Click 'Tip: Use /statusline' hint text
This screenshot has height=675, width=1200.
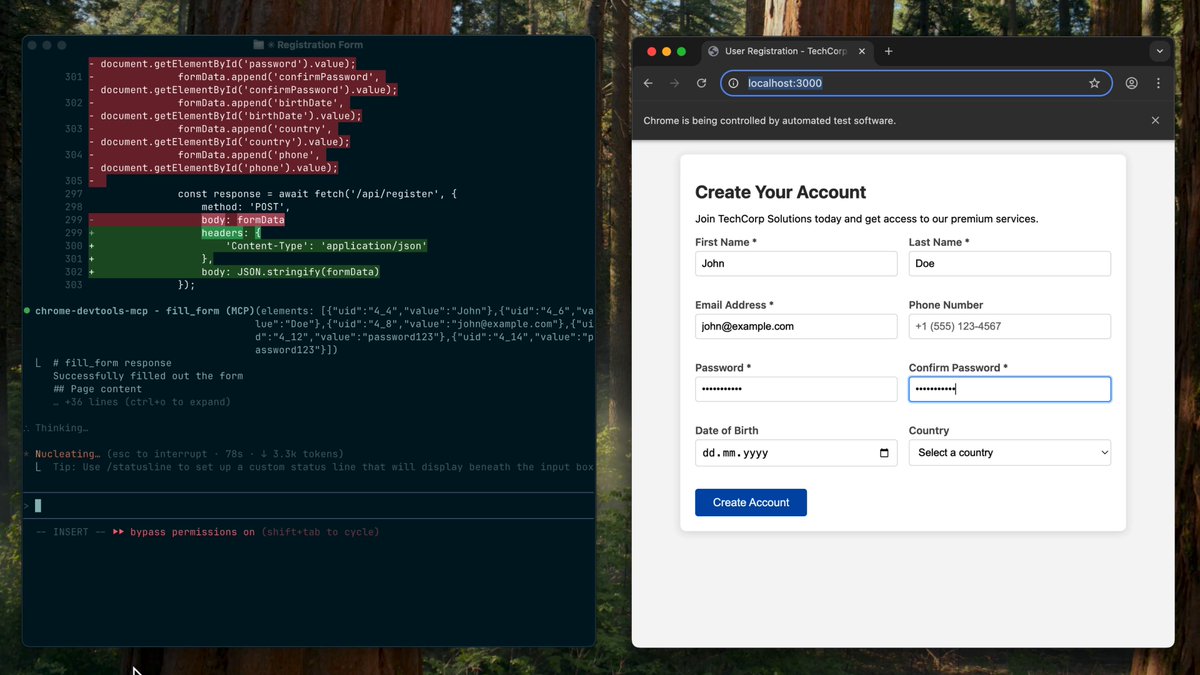(324, 467)
